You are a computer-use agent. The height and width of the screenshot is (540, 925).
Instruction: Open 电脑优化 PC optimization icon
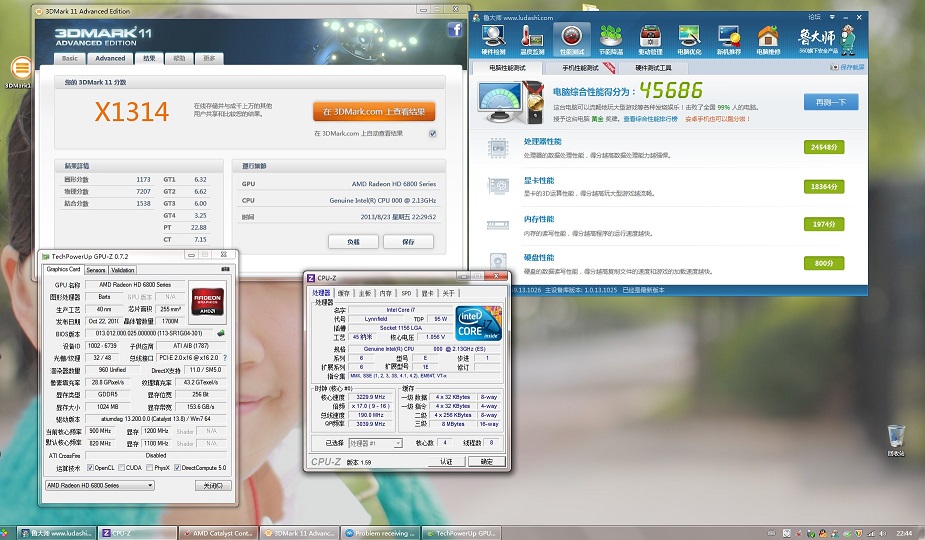(689, 40)
